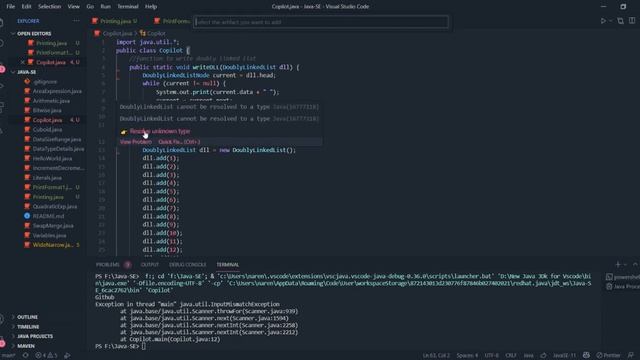Click errors and warnings status indicator
Viewport: 640px width, 360px height.
(46, 356)
